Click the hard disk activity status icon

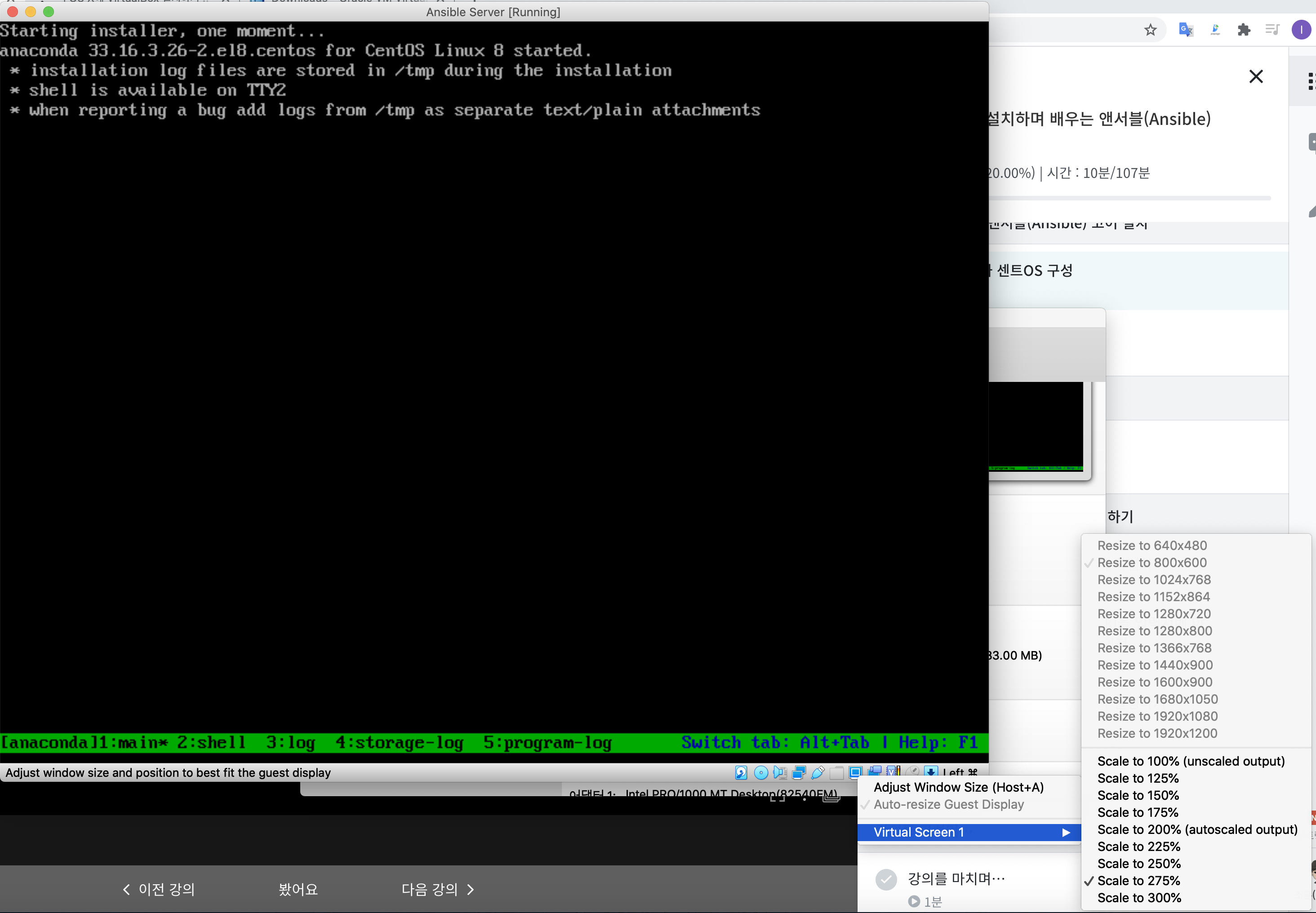(x=741, y=773)
